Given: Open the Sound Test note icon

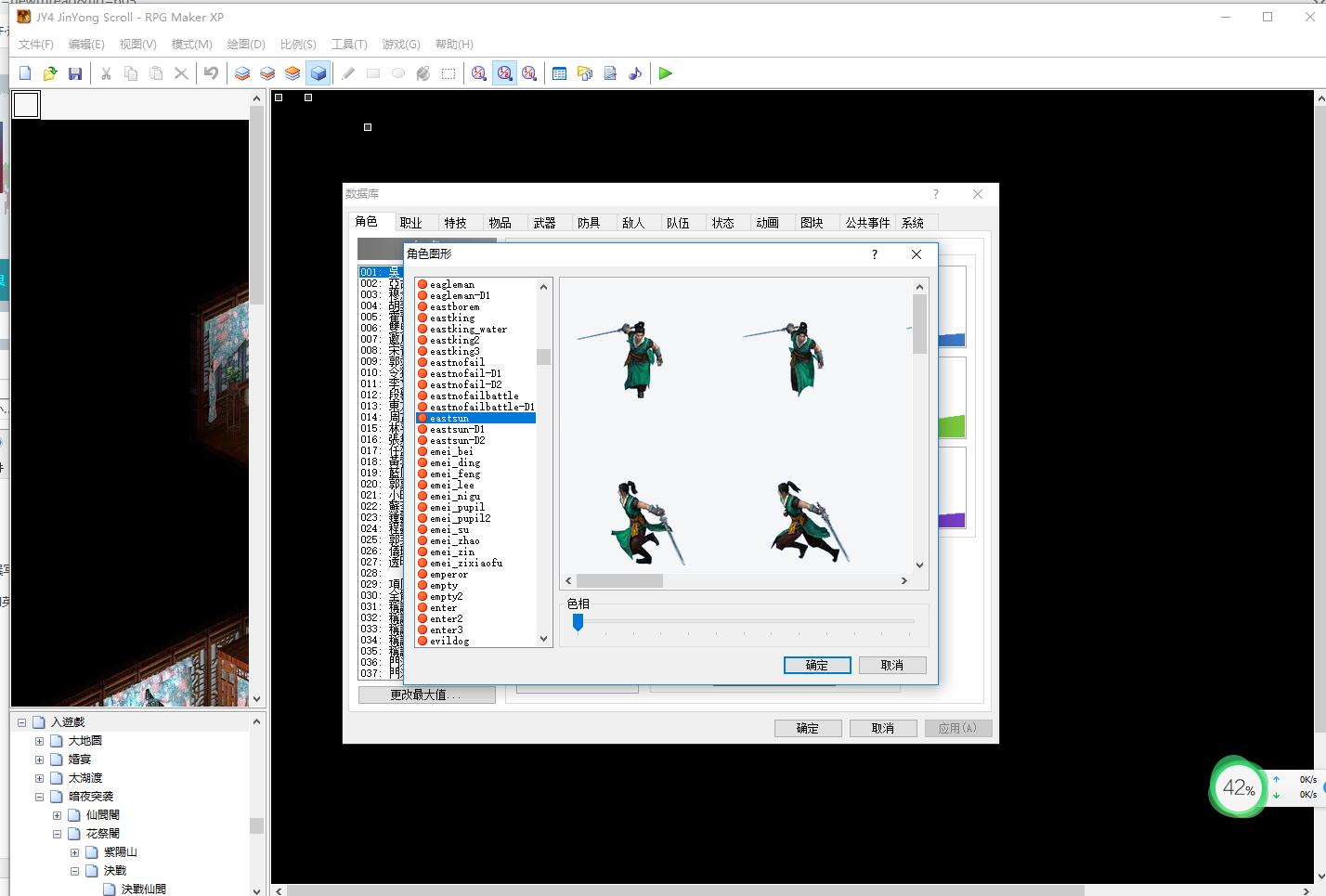Looking at the screenshot, I should click(x=635, y=73).
